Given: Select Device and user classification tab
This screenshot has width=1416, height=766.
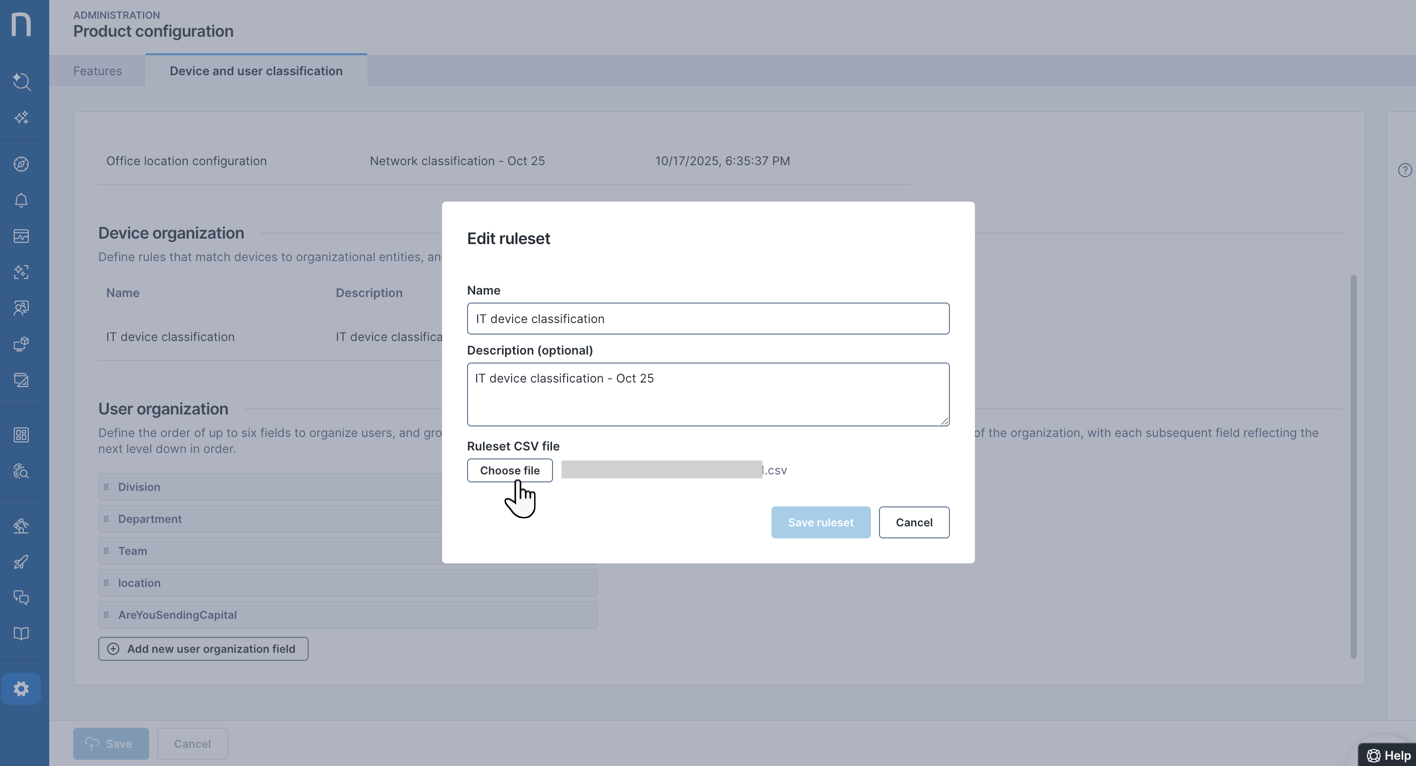Looking at the screenshot, I should click(256, 71).
